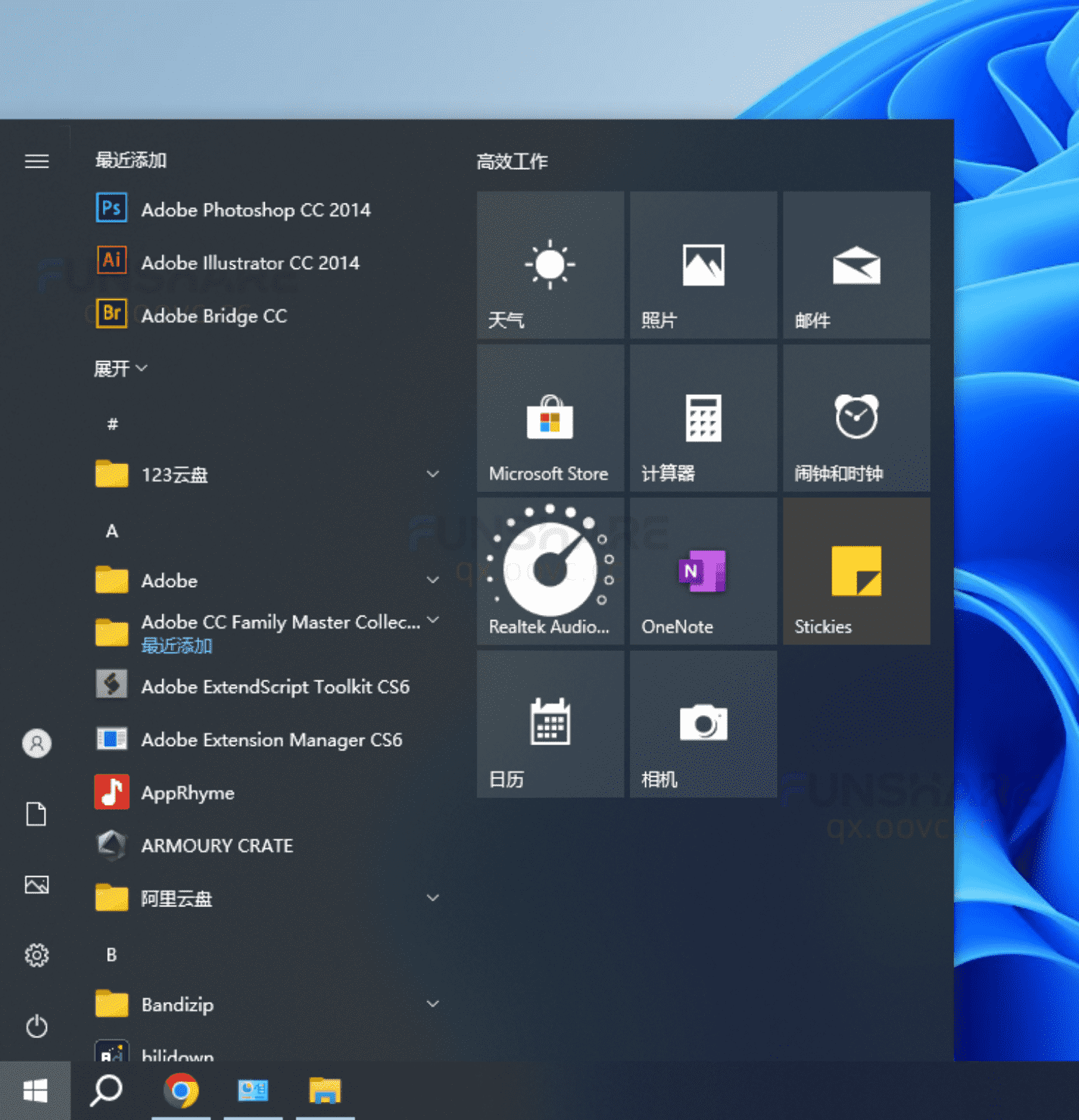
Task: Click the Power icon in start sidebar
Action: click(37, 1026)
